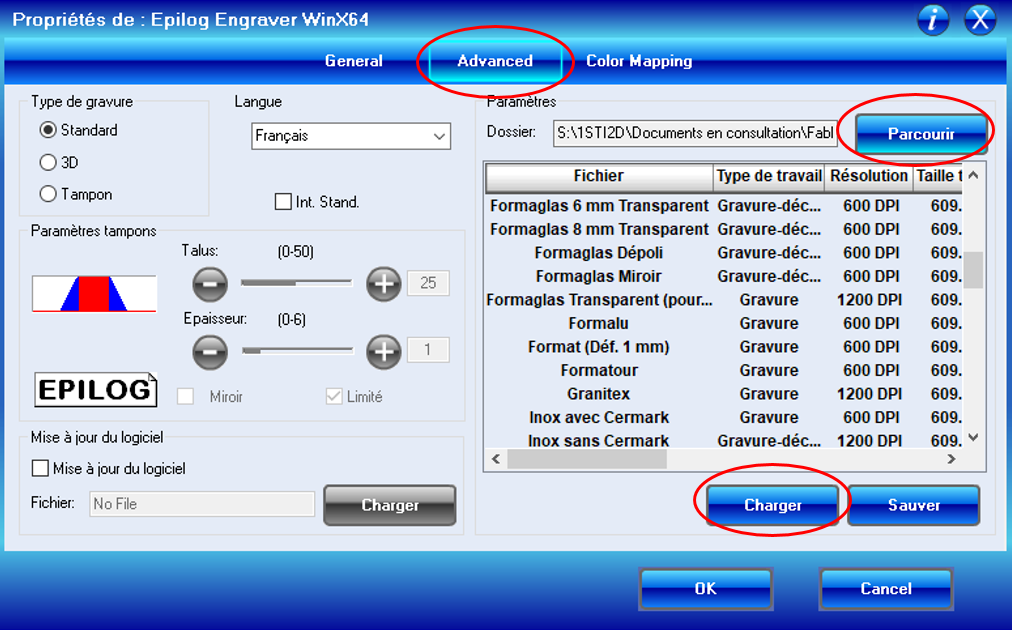
Task: Click the blue Charger button under the list
Action: [x=773, y=505]
